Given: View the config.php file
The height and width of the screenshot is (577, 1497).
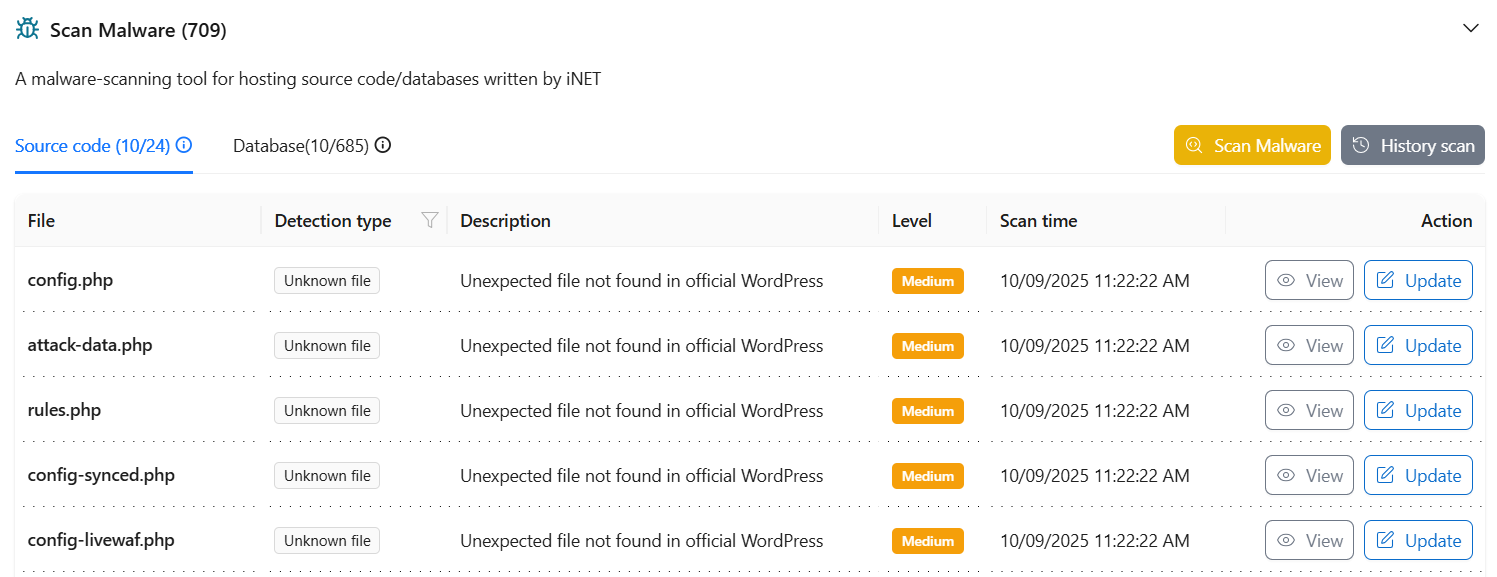Looking at the screenshot, I should (1309, 280).
